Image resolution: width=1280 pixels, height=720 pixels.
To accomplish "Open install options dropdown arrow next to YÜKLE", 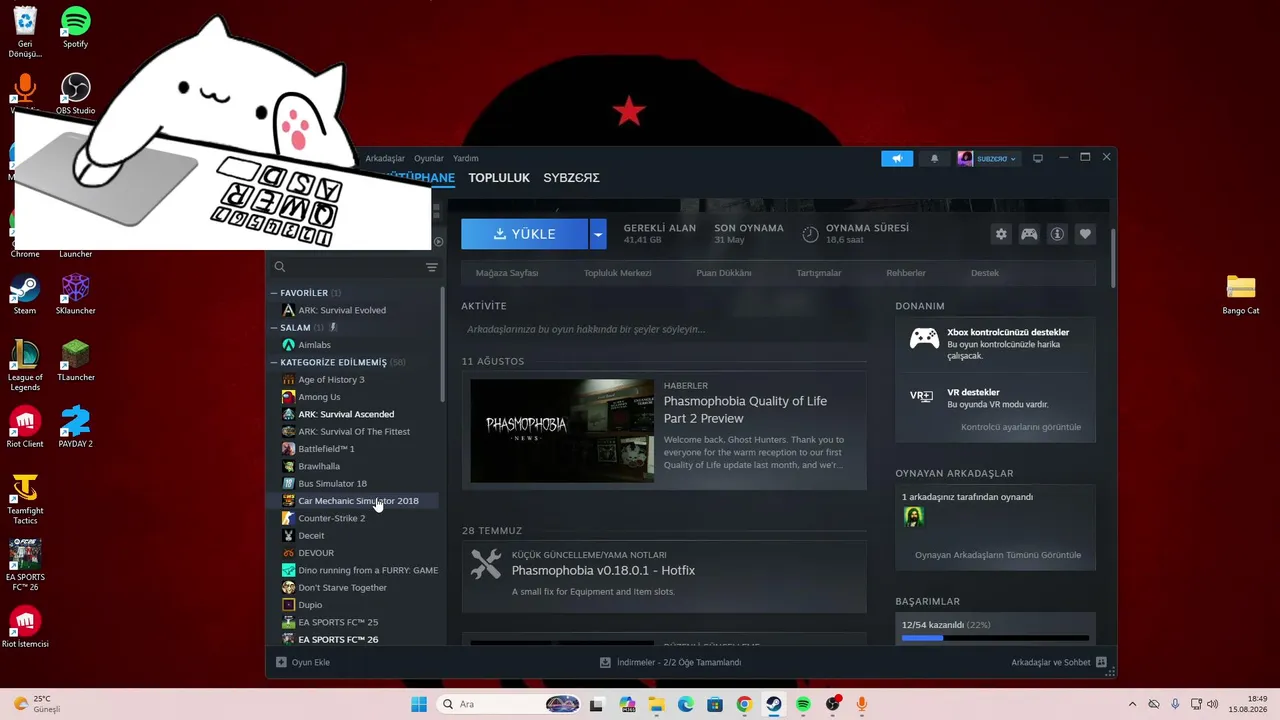I will [x=598, y=234].
